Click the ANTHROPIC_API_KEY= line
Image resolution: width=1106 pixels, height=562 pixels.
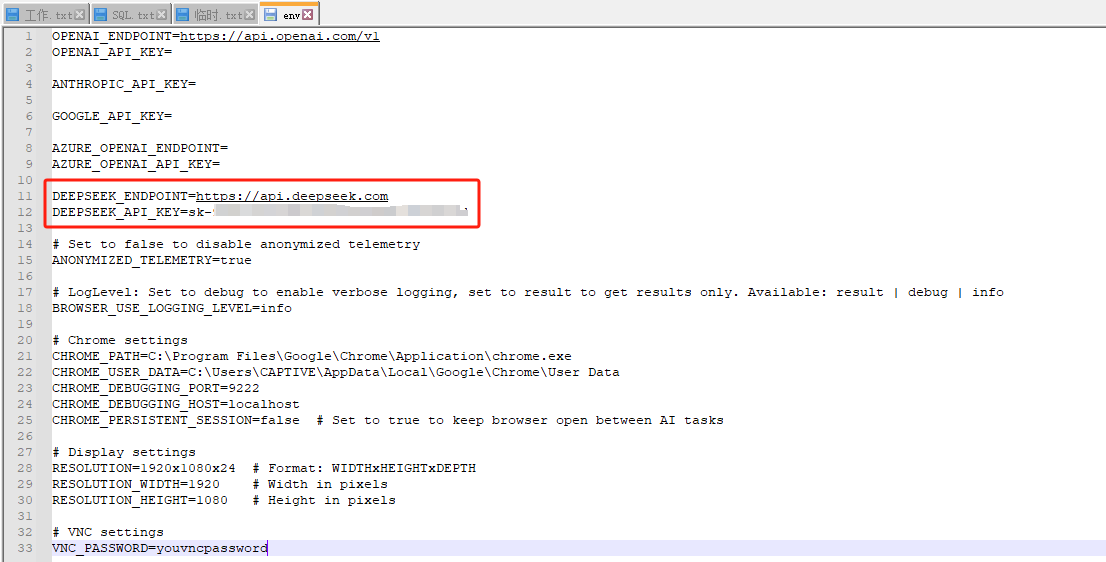(124, 84)
